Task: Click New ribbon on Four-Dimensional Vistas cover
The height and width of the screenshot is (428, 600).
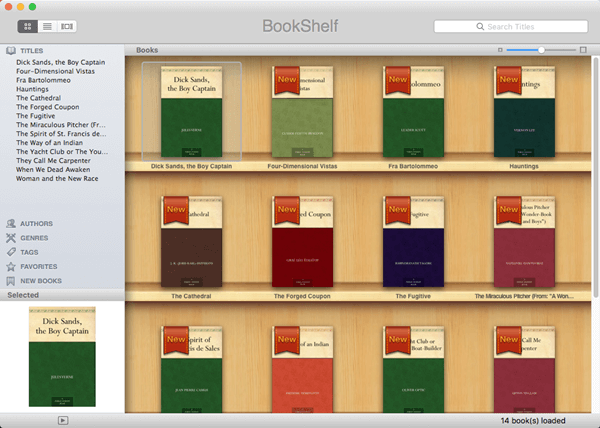Action: point(287,80)
